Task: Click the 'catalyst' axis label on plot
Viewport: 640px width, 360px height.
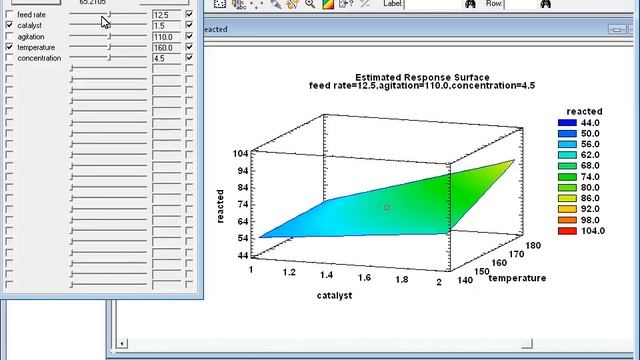Action: pos(334,296)
